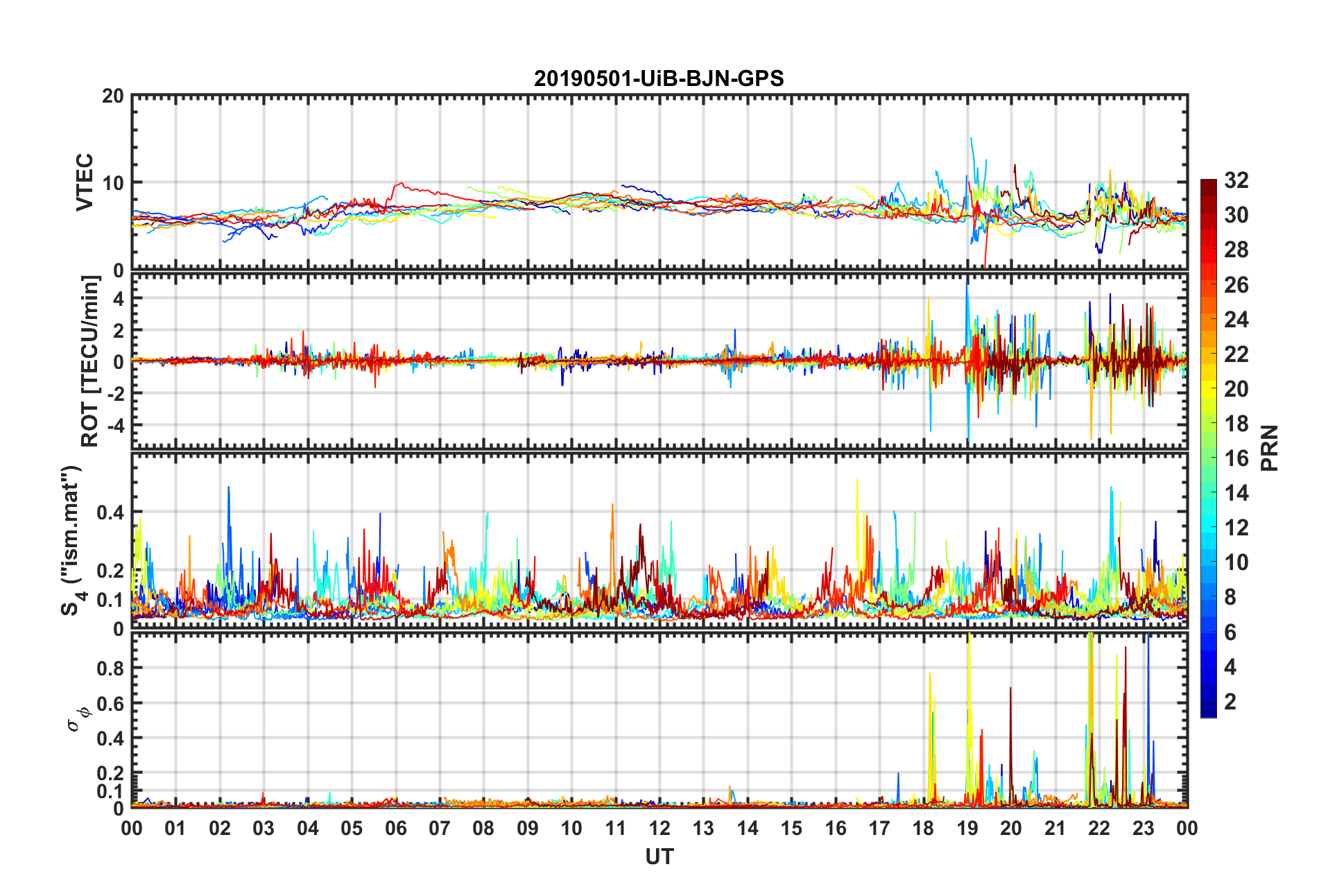The height and width of the screenshot is (896, 1319).
Task: Click UT time tick label 01
Action: click(x=175, y=829)
